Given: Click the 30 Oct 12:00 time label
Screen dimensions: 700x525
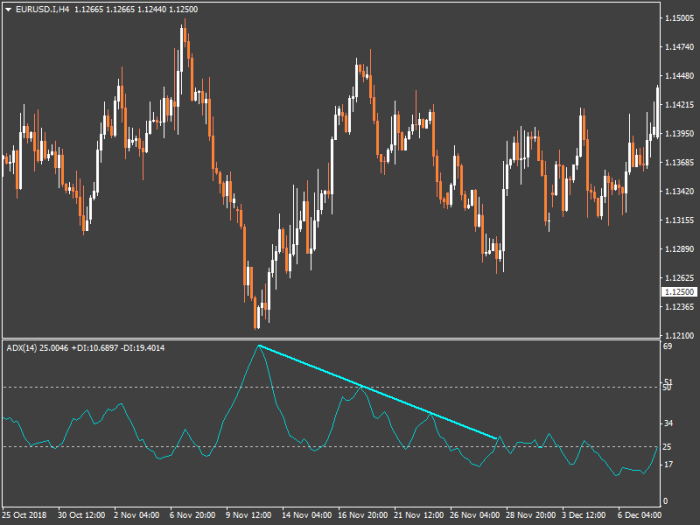Looking at the screenshot, I should [81, 515].
